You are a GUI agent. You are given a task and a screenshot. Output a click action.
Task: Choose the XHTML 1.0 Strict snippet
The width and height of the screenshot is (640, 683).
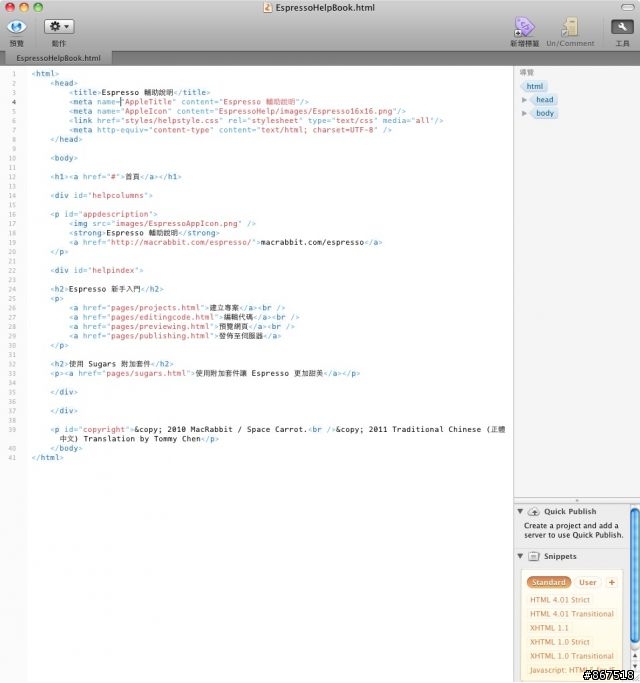click(x=559, y=642)
